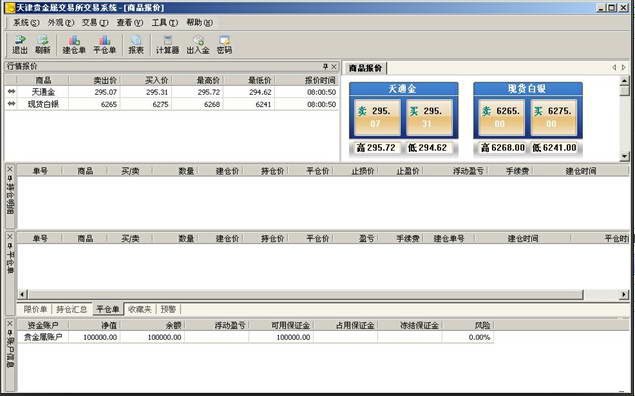635x396 pixels.
Task: Click the 刷新 (refresh) toolbar icon
Action: (43, 45)
